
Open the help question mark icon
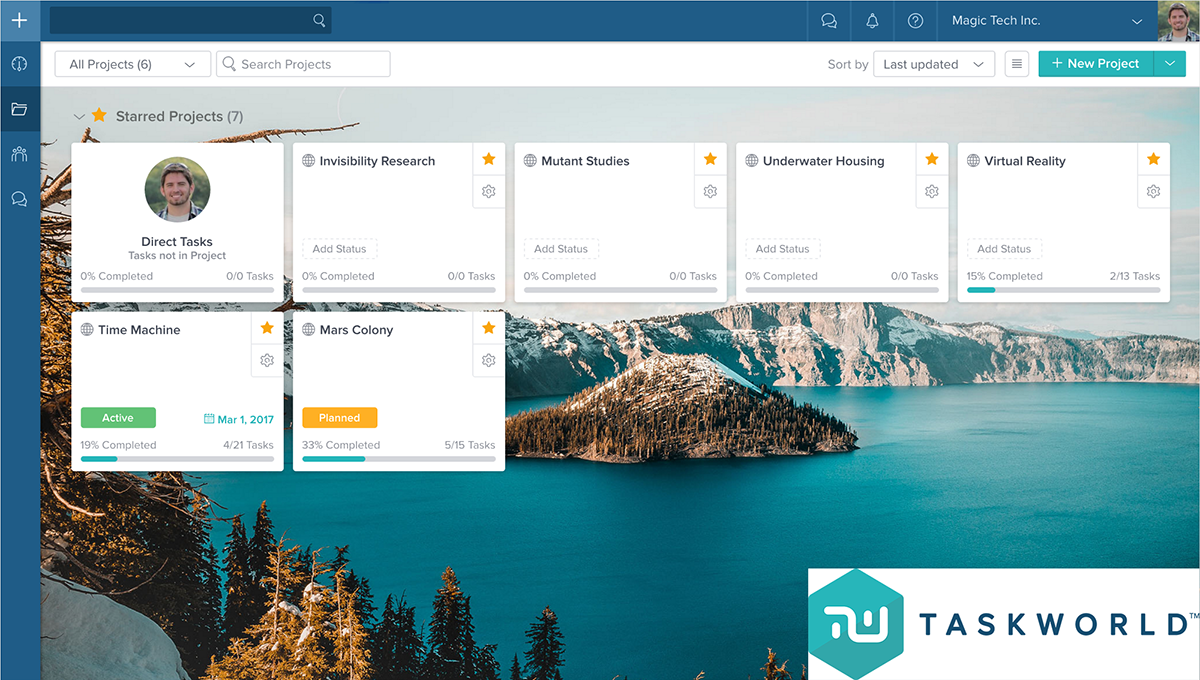(915, 21)
